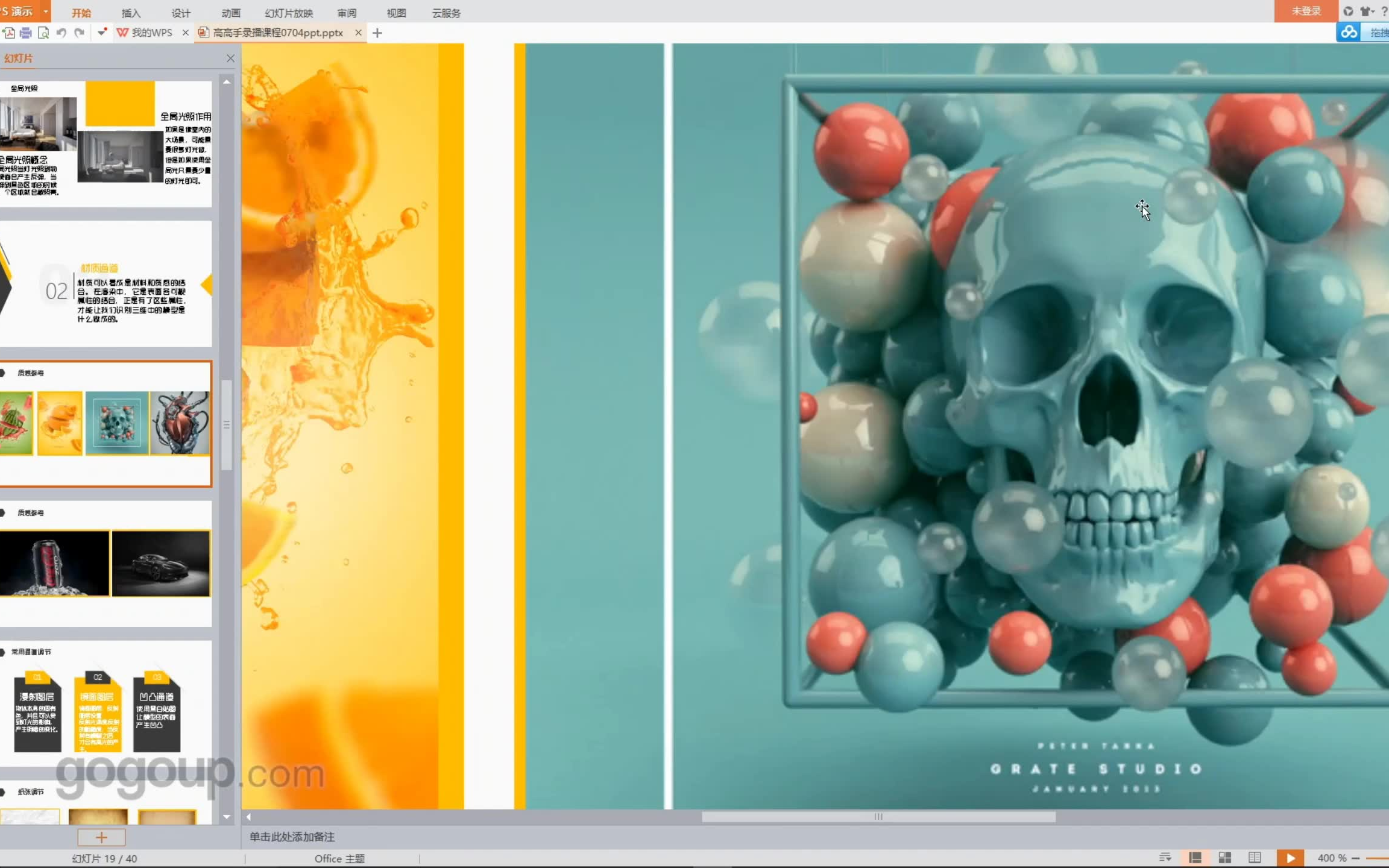Select the 全局光照 slide thumbnail

106,143
